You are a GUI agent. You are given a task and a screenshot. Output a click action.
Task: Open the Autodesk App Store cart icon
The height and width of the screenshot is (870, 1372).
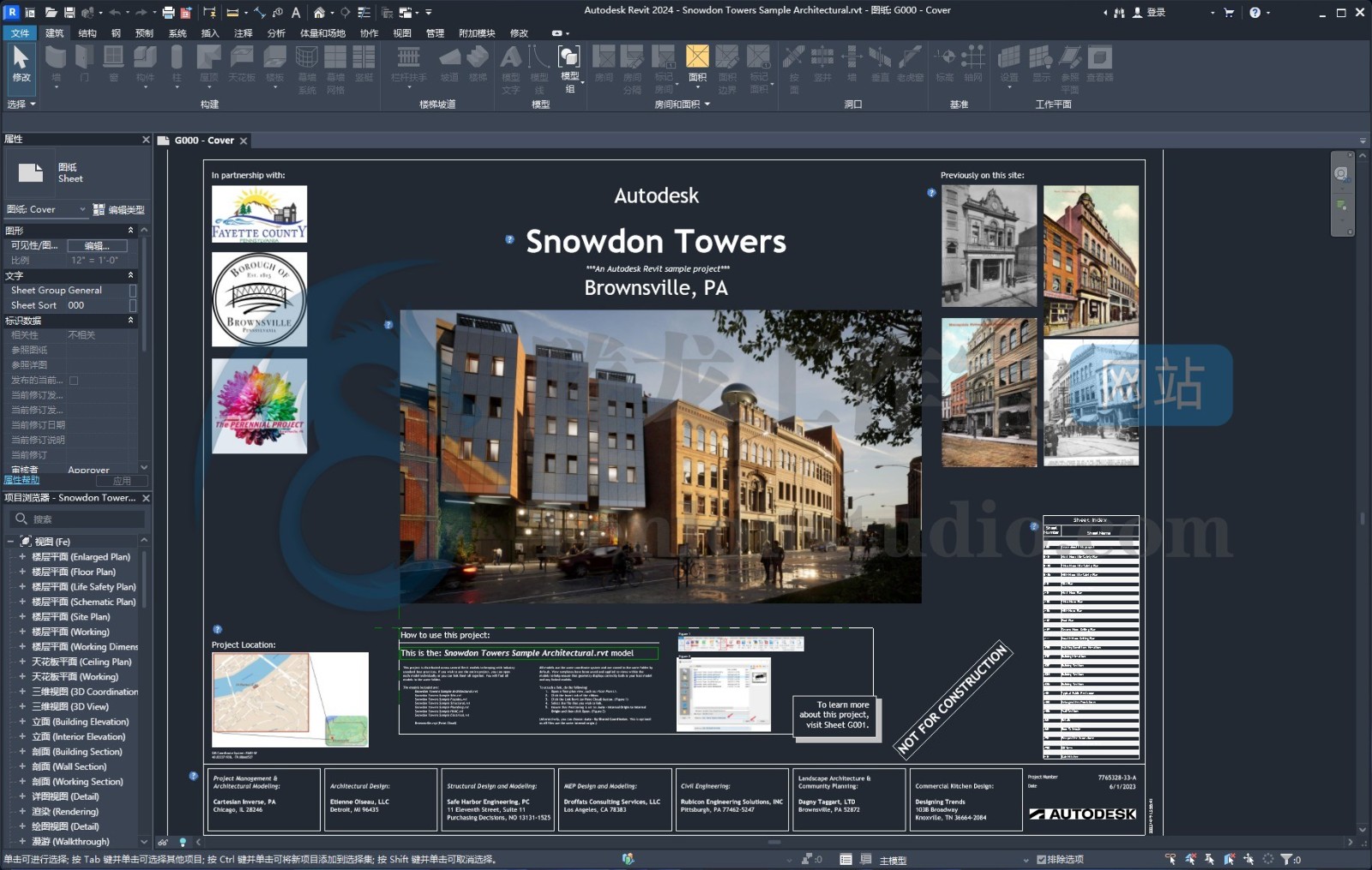(x=1229, y=13)
